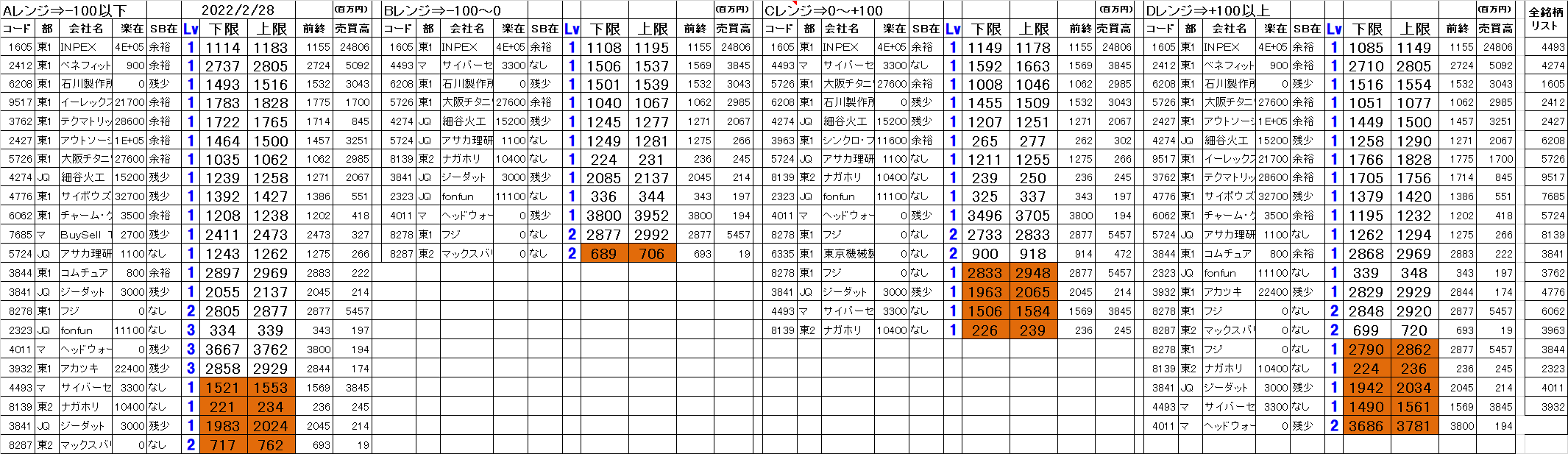The image size is (1568, 454).
Task: Select value "720" in Dレンジ マックスバ row
Action: [1414, 330]
